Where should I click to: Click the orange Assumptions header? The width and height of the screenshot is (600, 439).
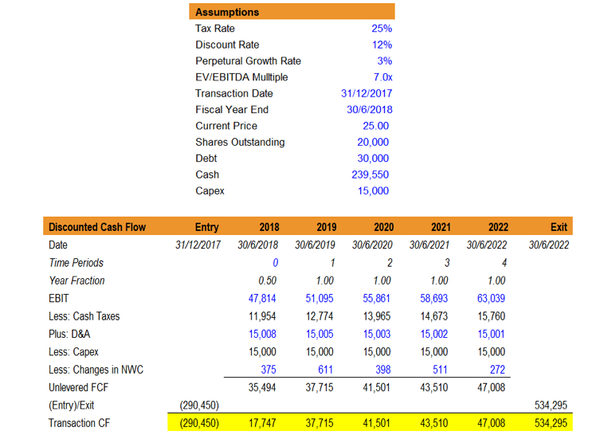pyautogui.click(x=292, y=12)
